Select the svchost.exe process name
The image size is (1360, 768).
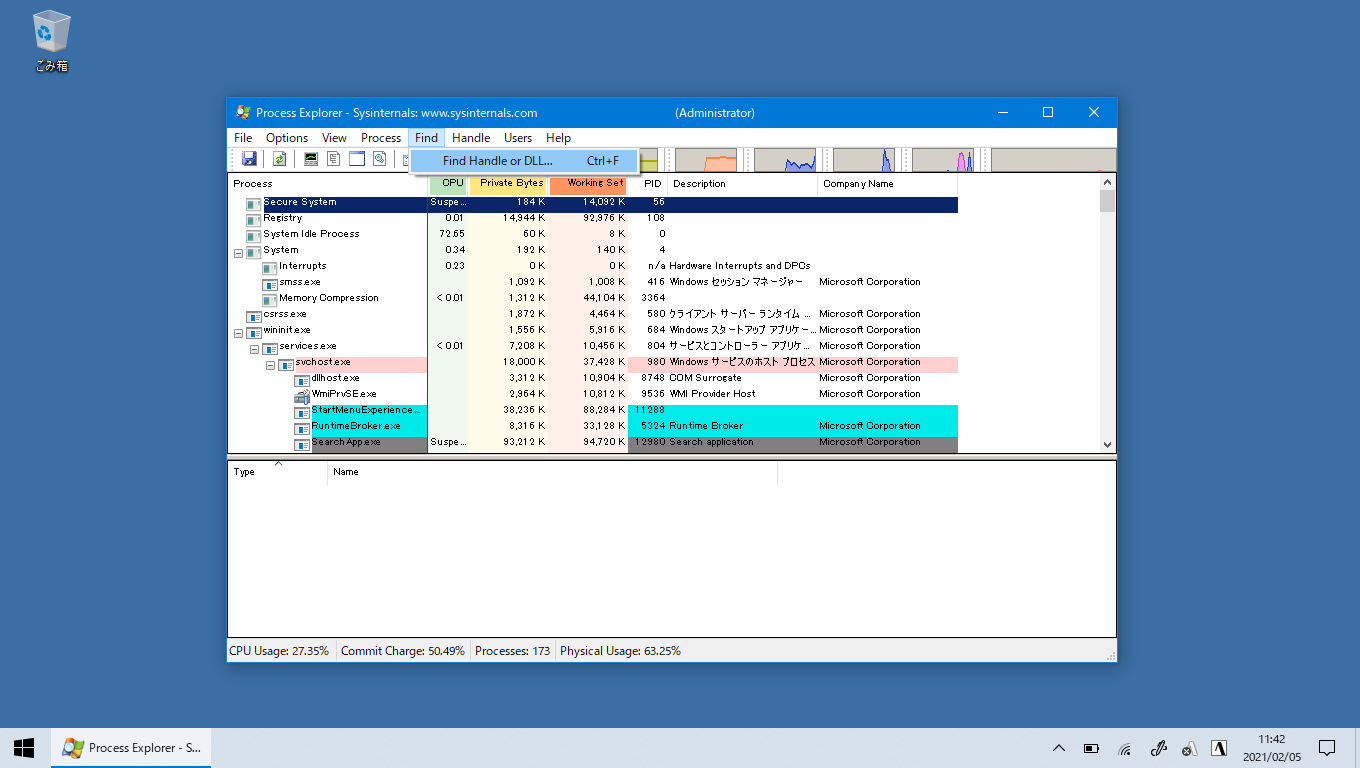(x=322, y=362)
